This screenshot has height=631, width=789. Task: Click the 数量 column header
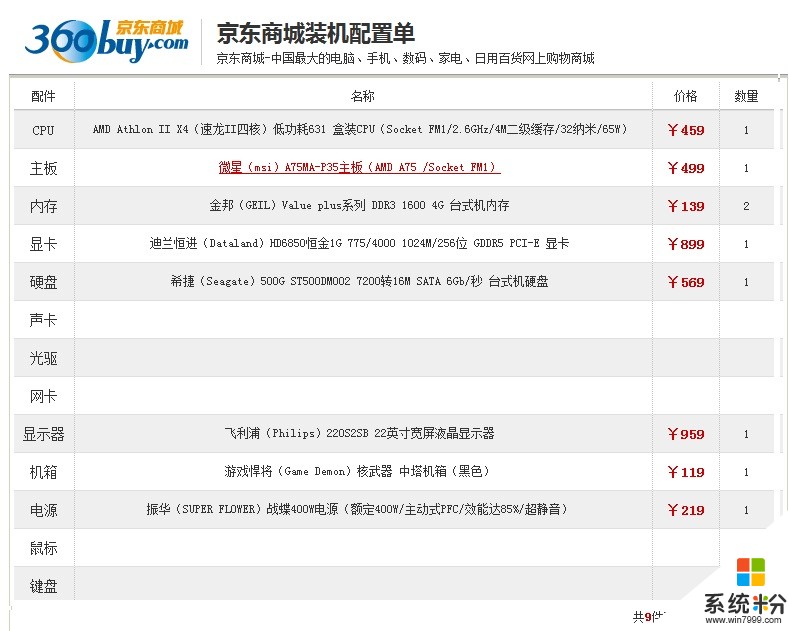(746, 96)
